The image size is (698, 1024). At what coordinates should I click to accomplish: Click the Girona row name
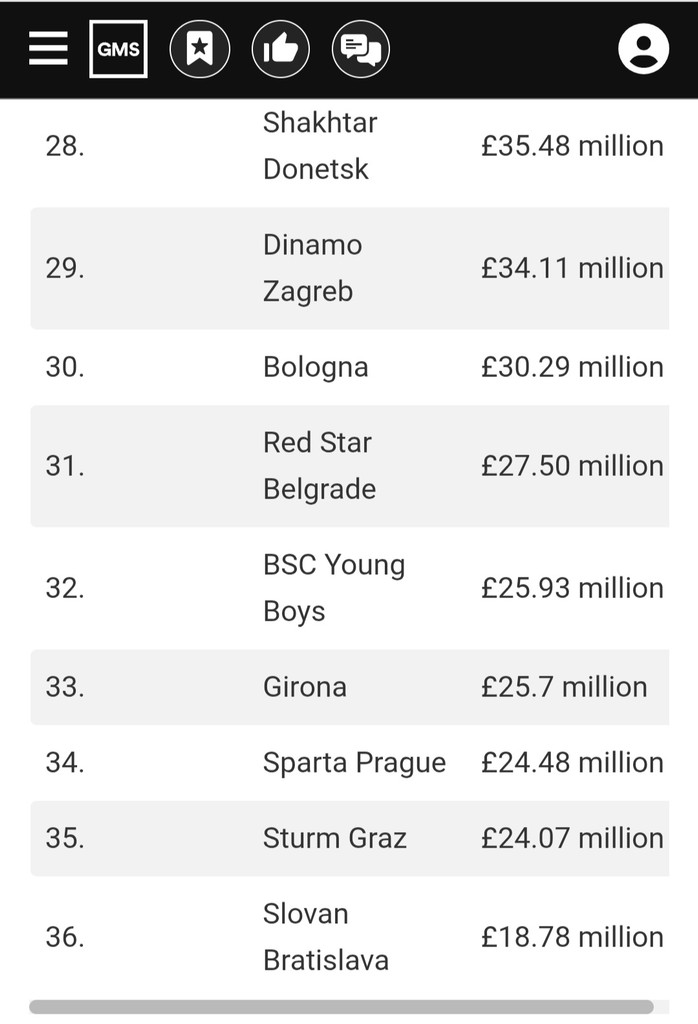305,687
